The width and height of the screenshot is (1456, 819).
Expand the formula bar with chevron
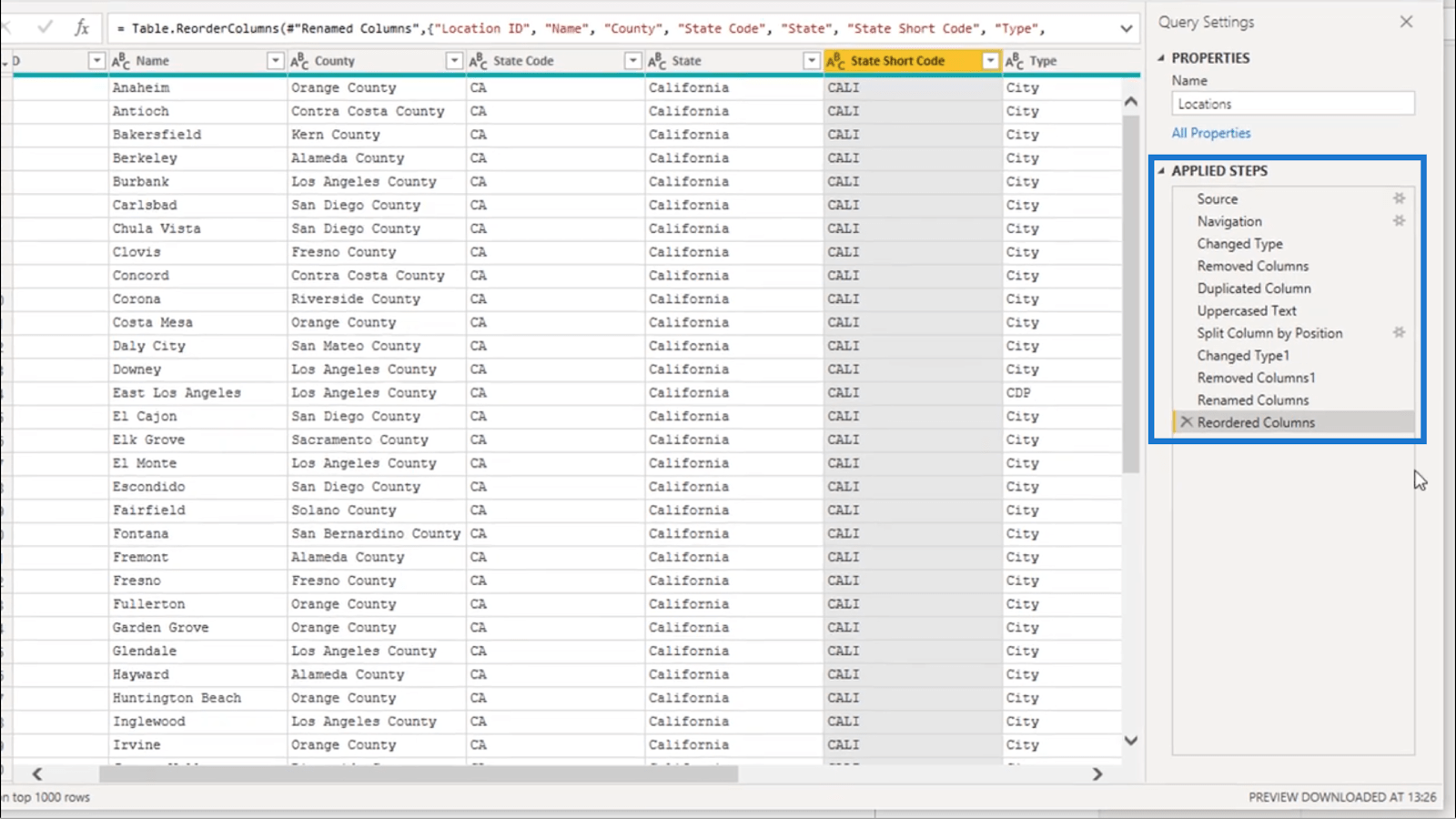point(1126,28)
